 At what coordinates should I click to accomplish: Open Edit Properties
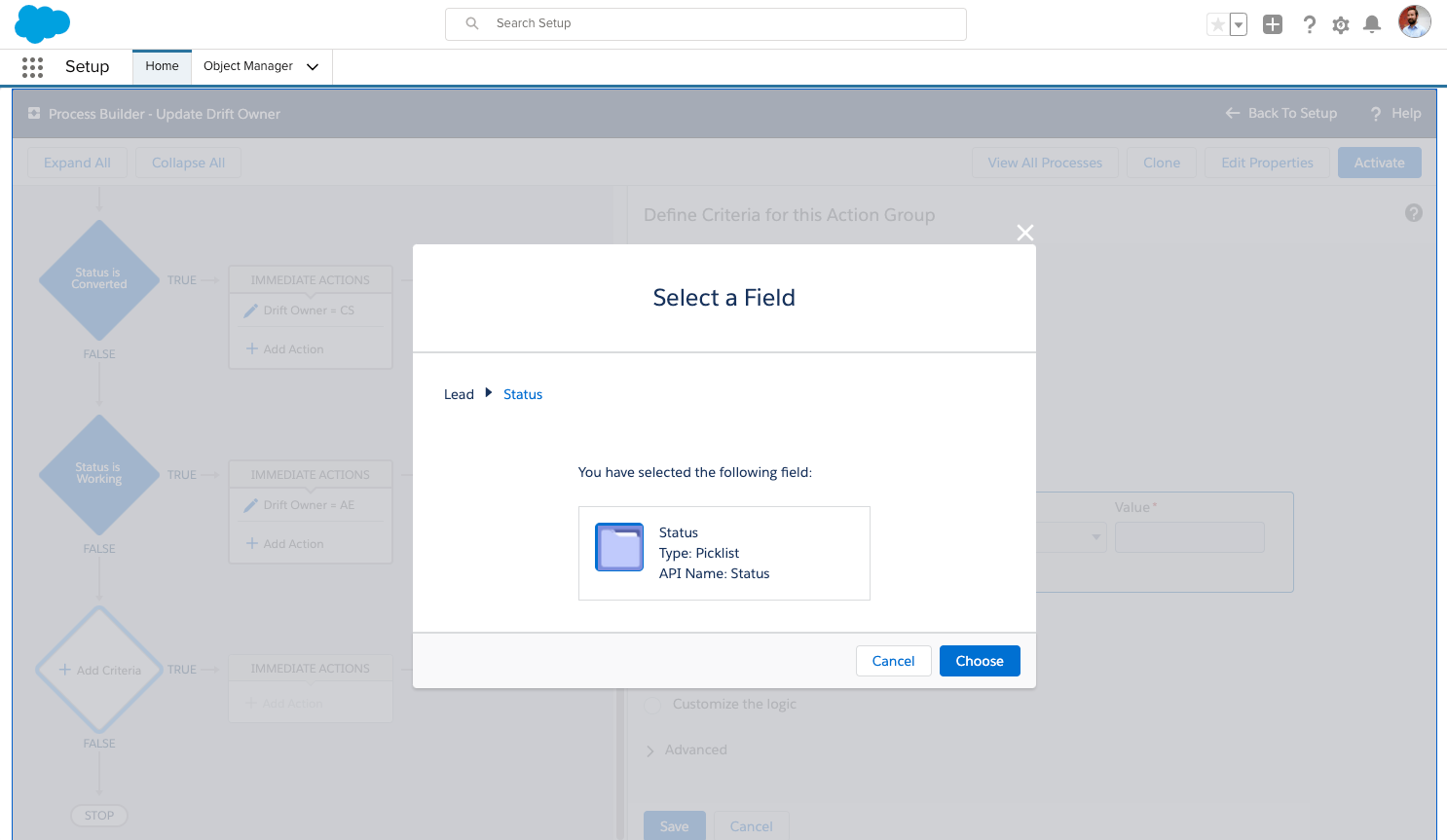click(x=1267, y=163)
